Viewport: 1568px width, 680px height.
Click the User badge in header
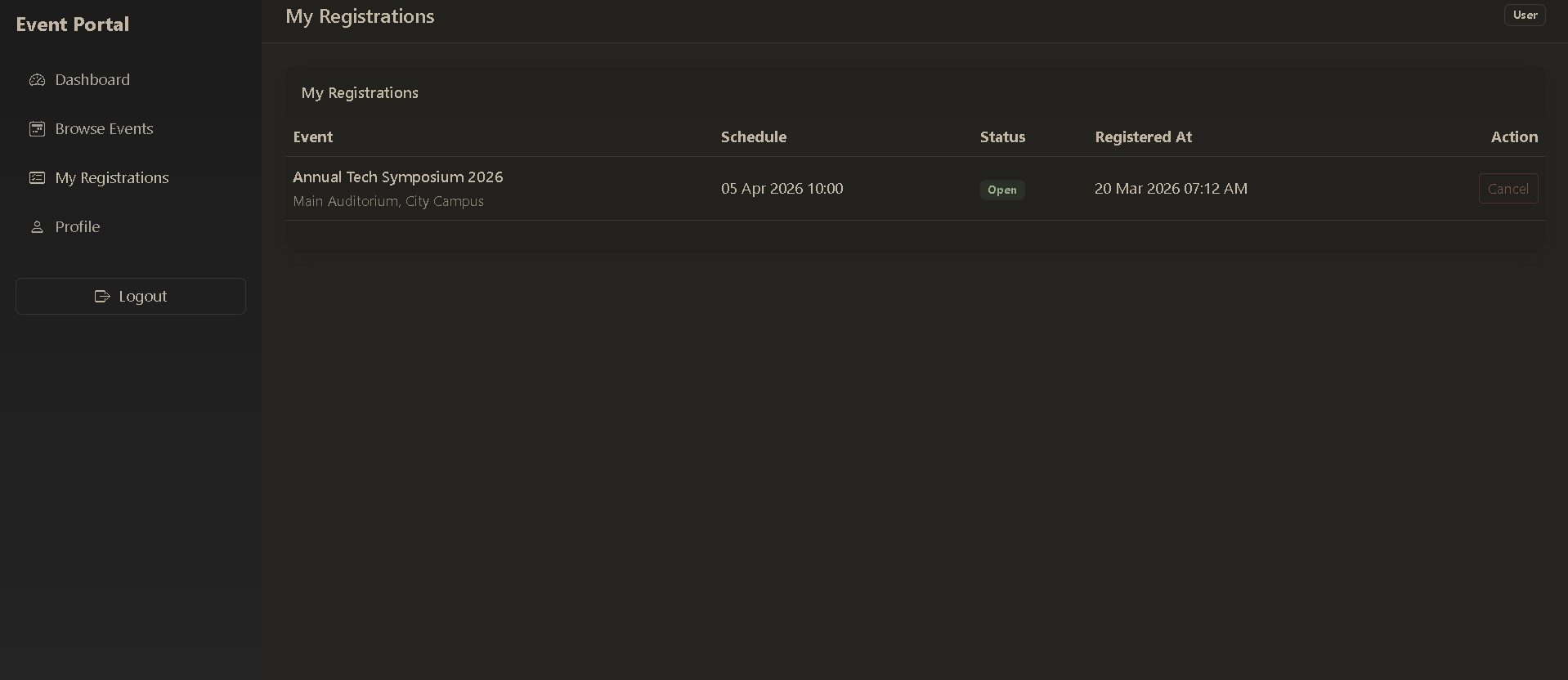pyautogui.click(x=1525, y=15)
